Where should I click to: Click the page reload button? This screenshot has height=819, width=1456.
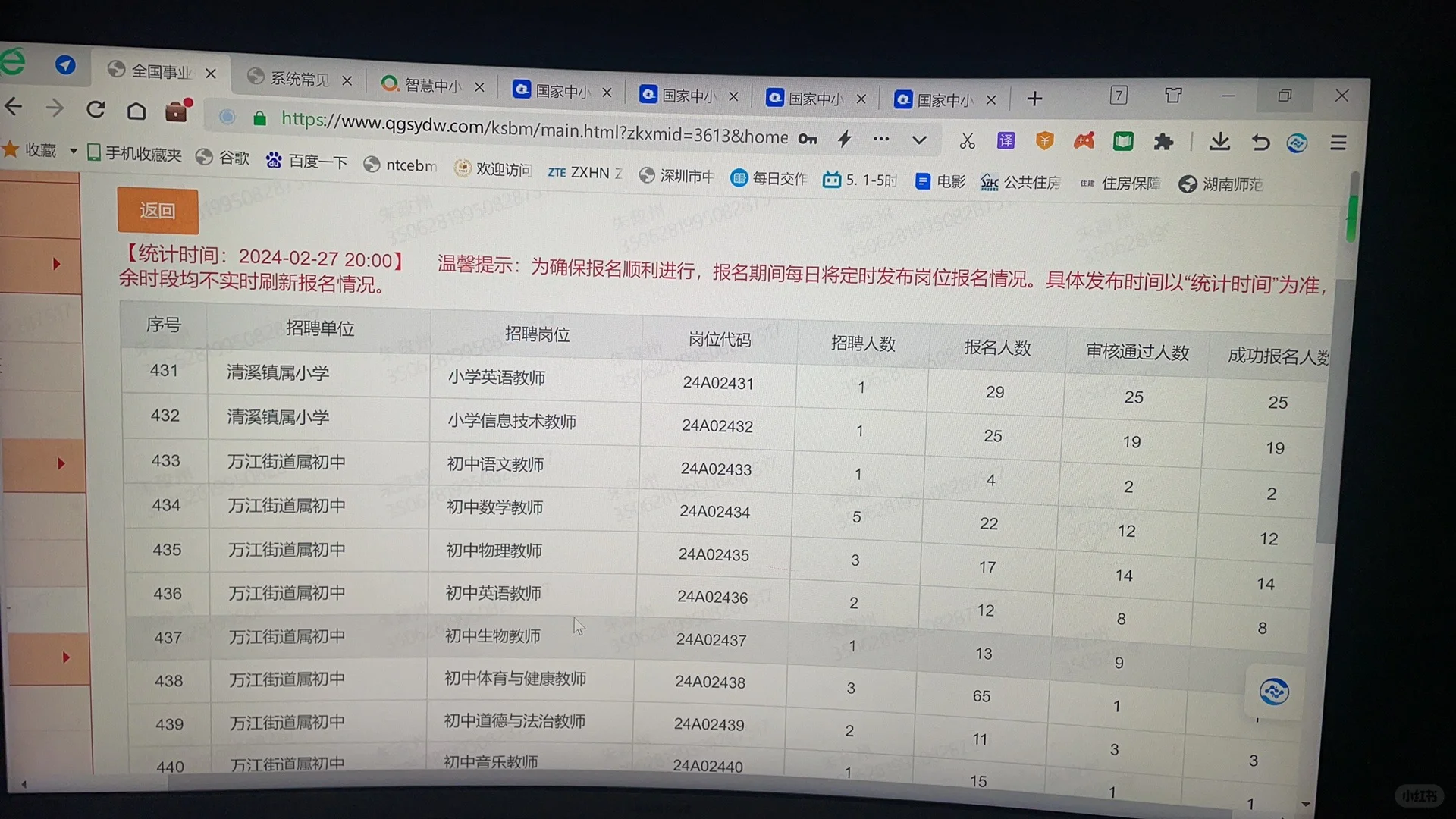[x=96, y=110]
